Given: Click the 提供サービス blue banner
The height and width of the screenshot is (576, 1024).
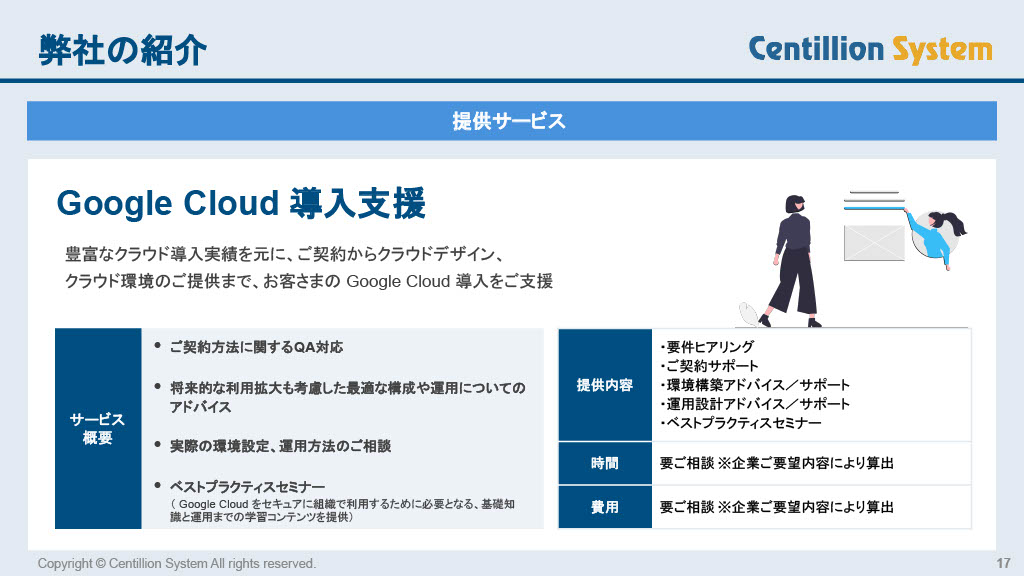Looking at the screenshot, I should (511, 121).
